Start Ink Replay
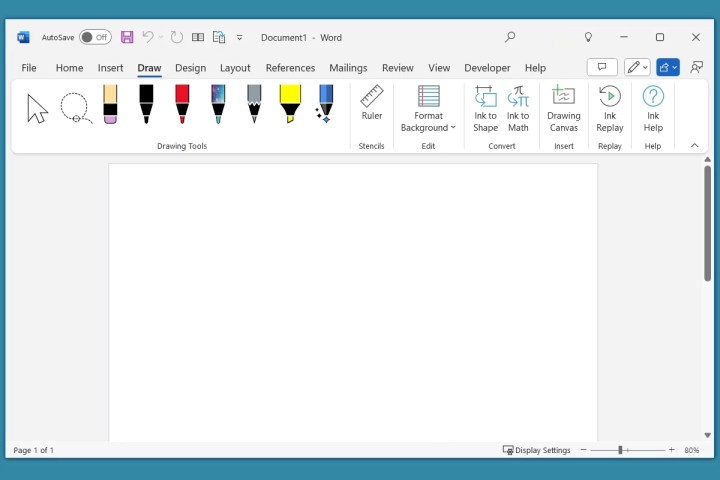Viewport: 720px width, 480px height. click(609, 108)
